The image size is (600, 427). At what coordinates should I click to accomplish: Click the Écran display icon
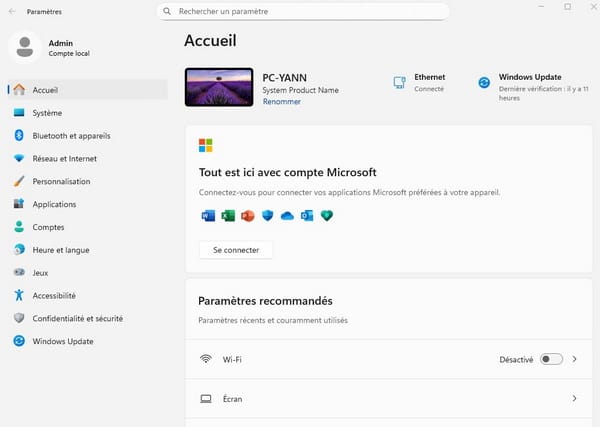point(206,399)
